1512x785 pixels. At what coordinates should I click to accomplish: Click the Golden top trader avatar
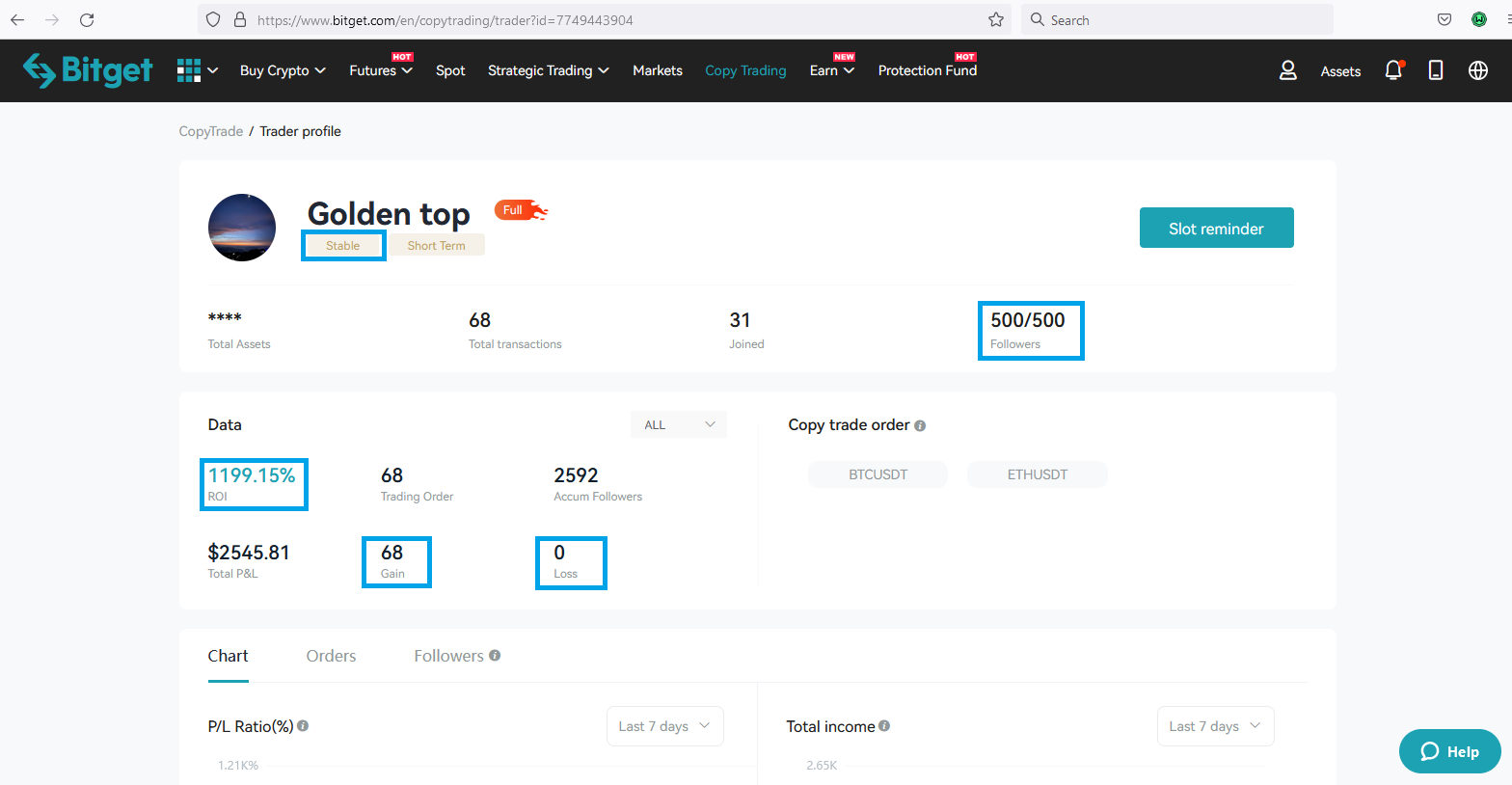242,228
